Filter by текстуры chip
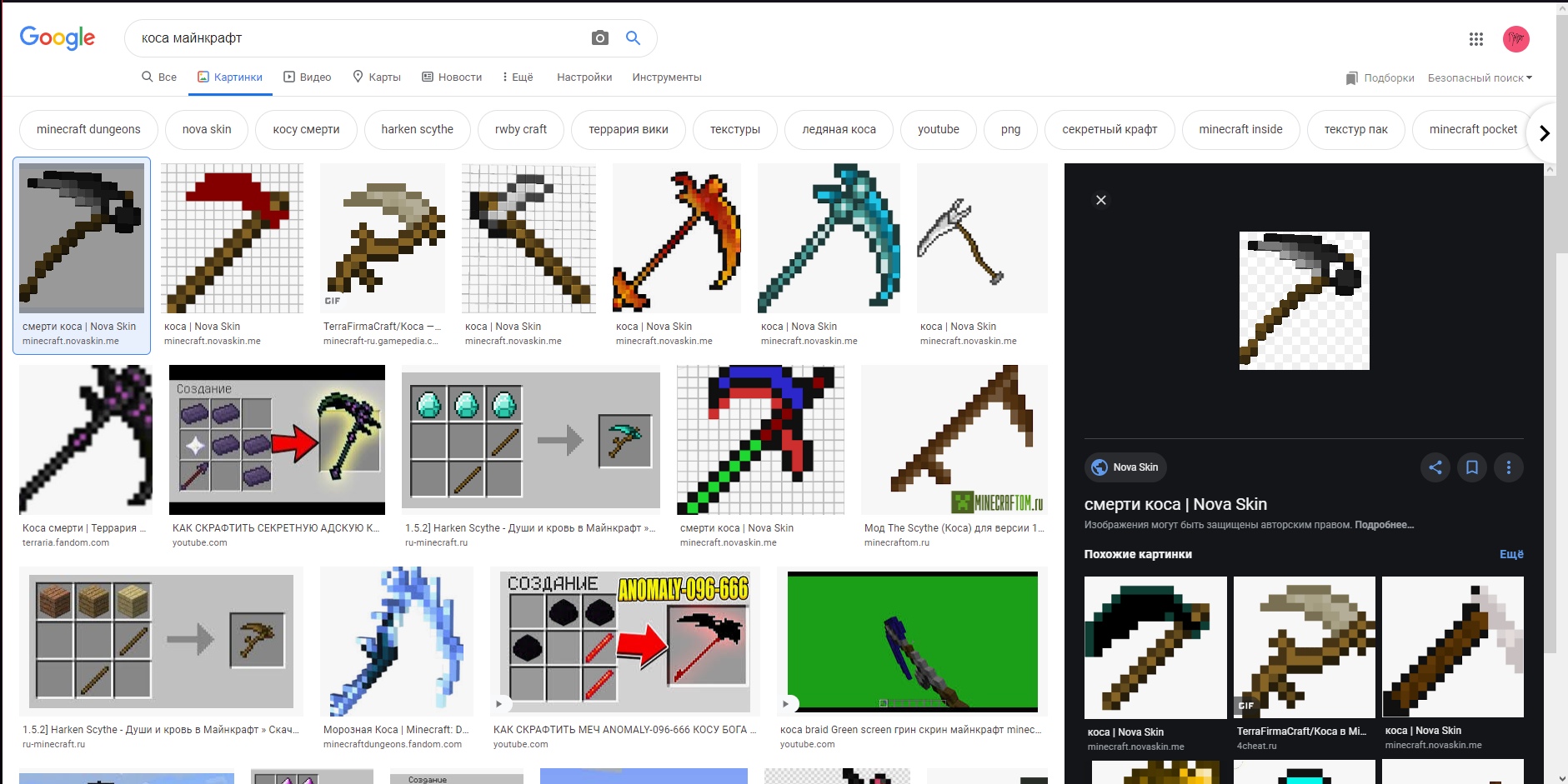1568x784 pixels. pyautogui.click(x=735, y=129)
